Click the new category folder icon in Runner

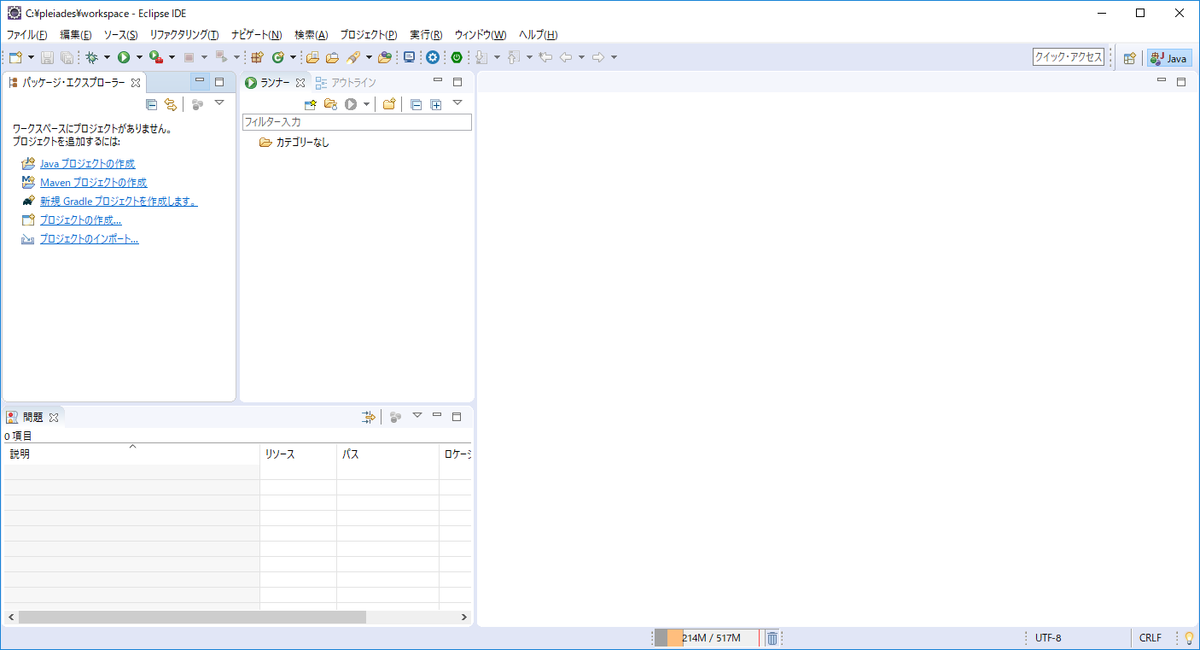coord(390,104)
